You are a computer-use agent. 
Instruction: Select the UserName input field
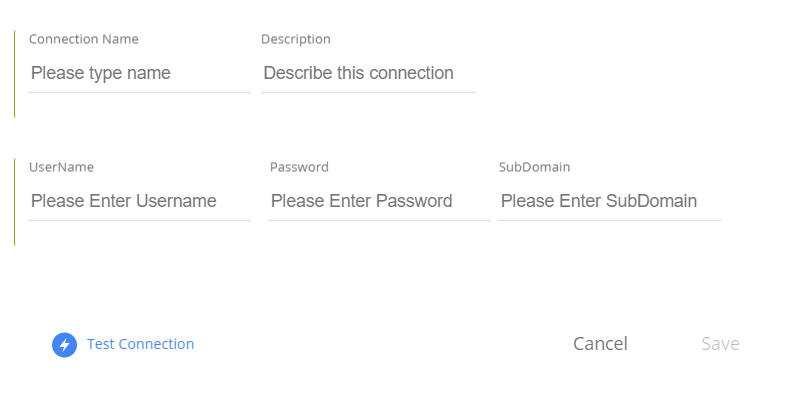click(139, 202)
